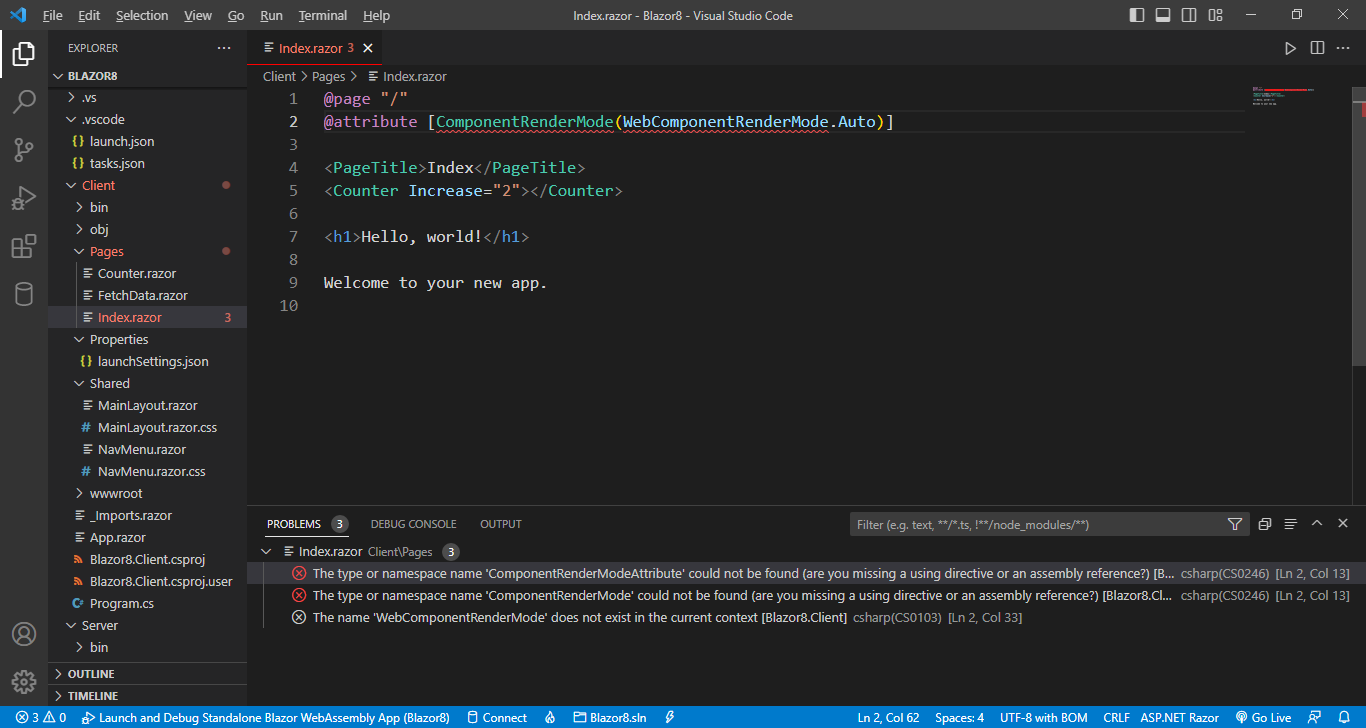Open the Help menu
Screen dimensions: 1366x728
(376, 15)
